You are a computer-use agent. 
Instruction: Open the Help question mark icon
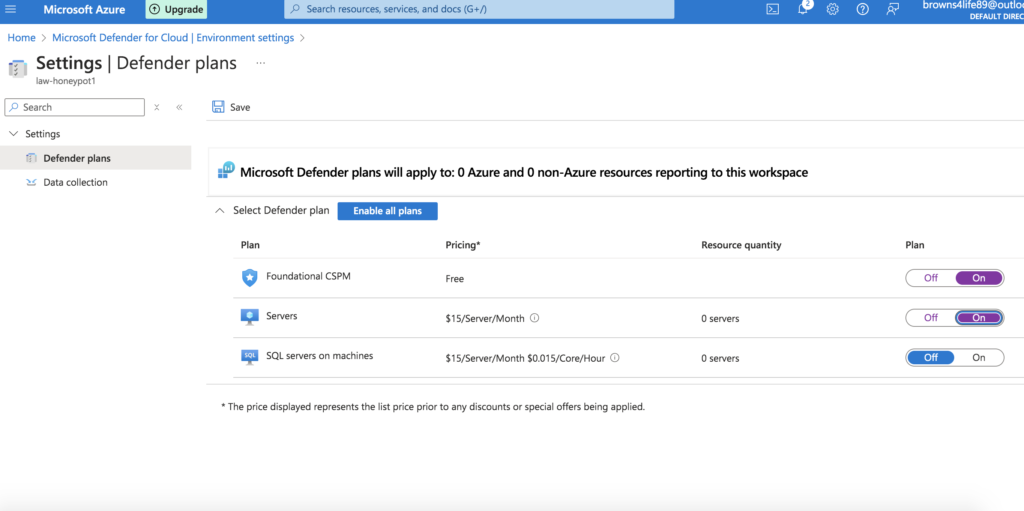(863, 9)
